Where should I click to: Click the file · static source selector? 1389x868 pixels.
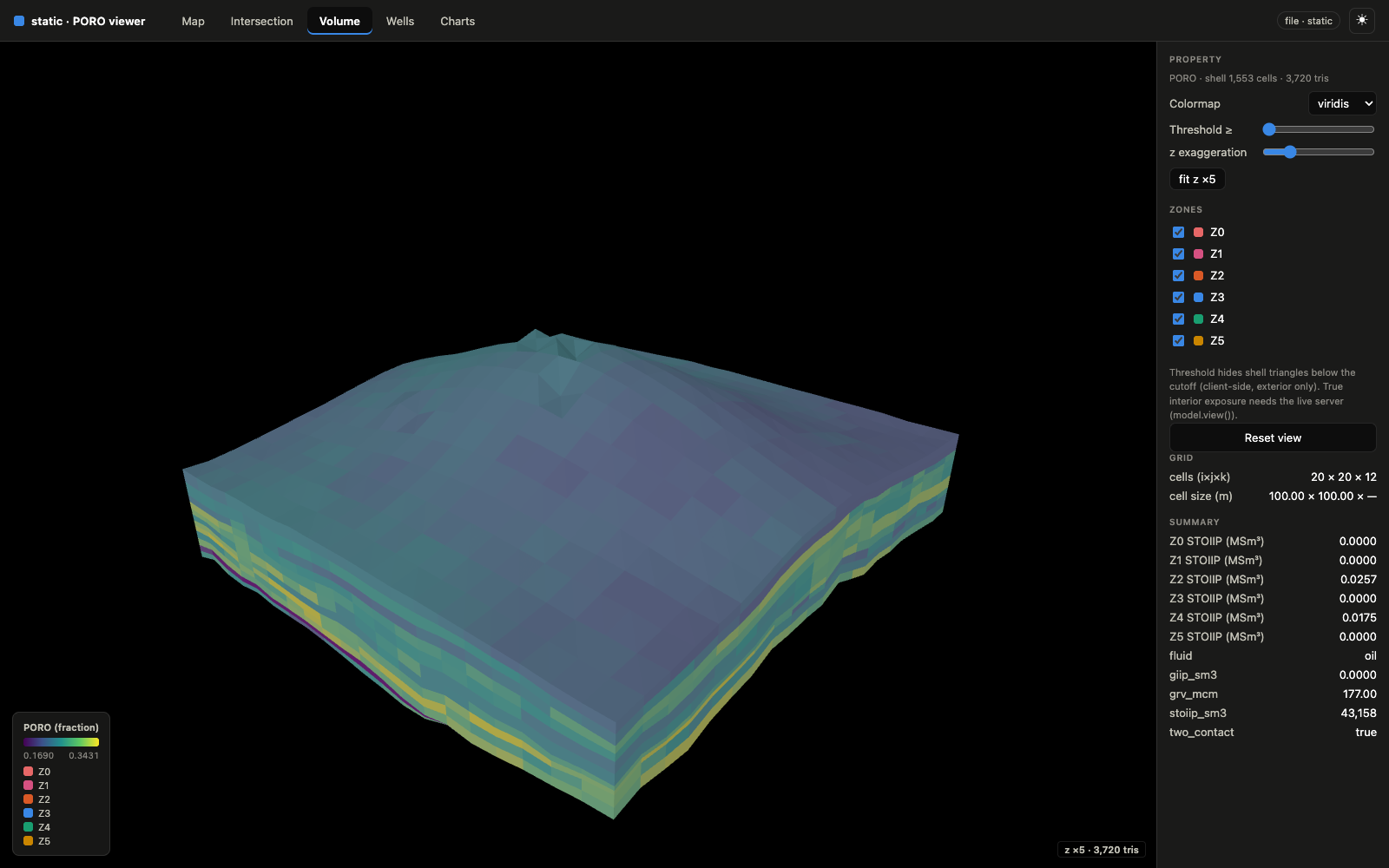click(1308, 21)
